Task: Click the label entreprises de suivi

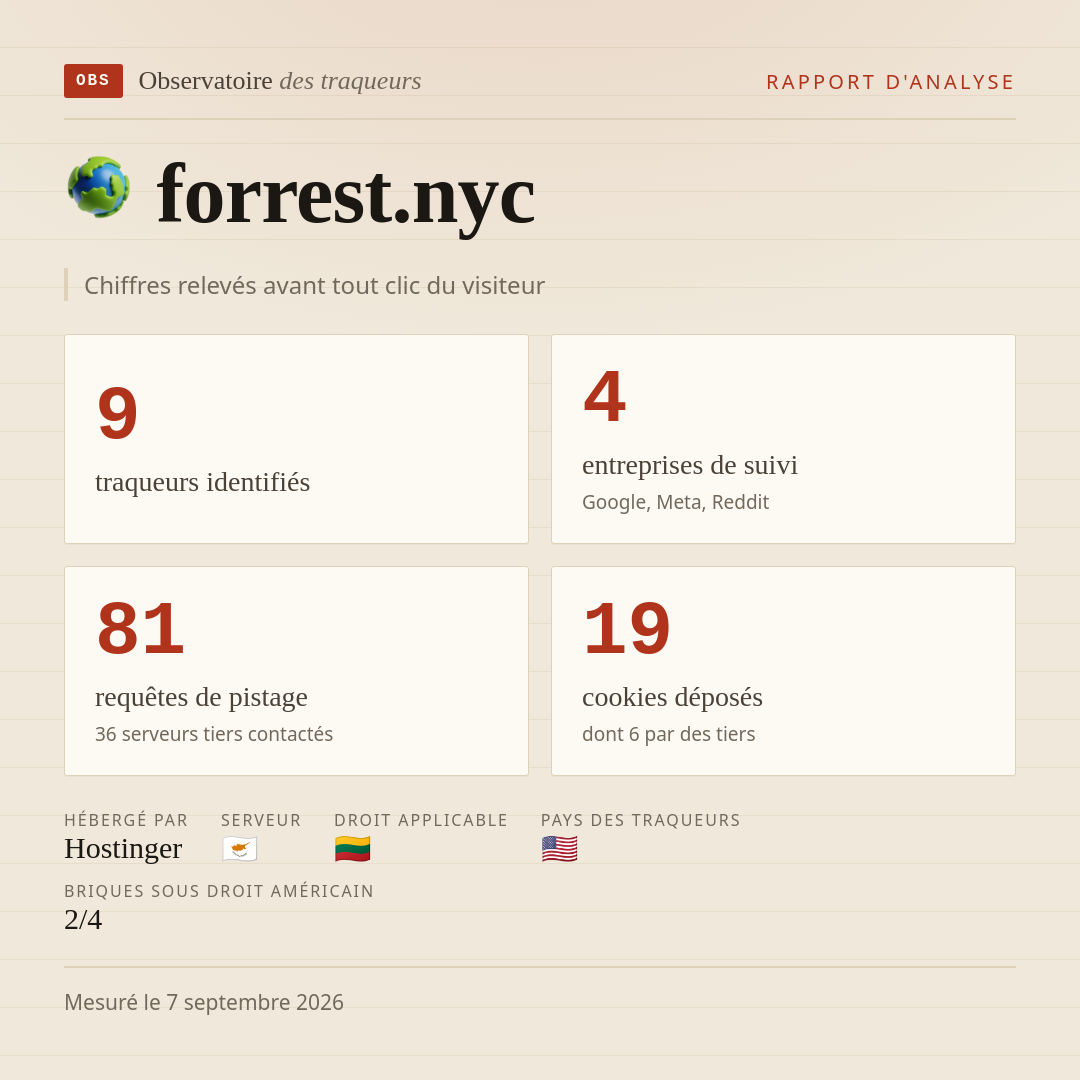Action: click(689, 465)
